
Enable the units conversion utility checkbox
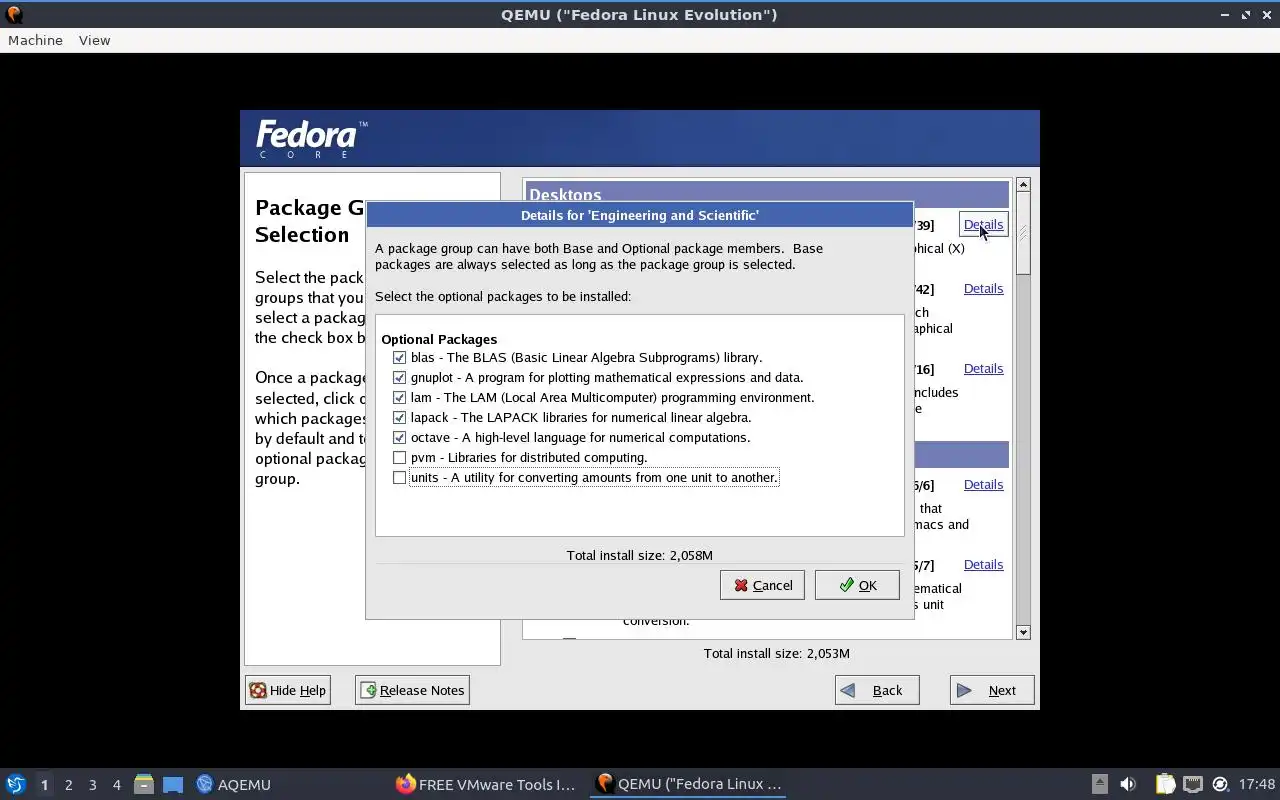point(400,477)
